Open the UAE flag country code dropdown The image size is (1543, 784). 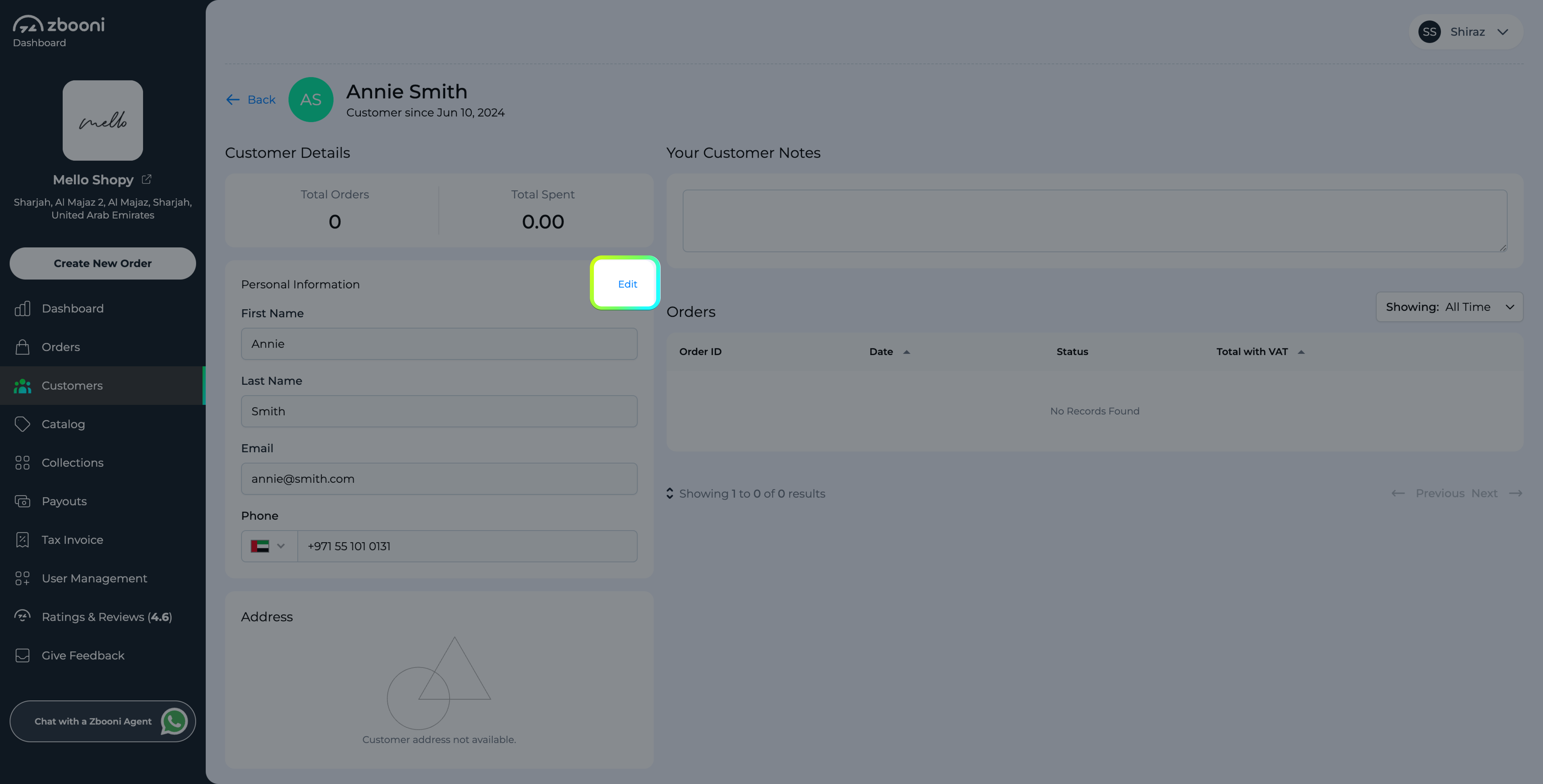pos(269,546)
